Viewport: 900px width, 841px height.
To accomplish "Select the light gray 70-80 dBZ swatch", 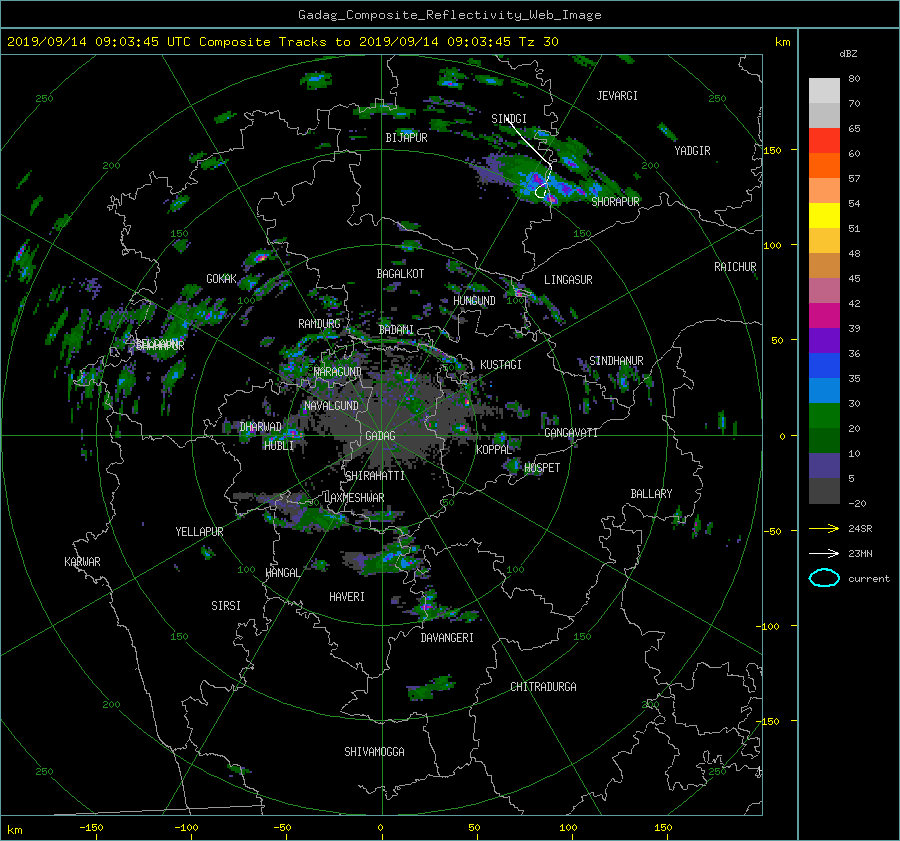I will (x=824, y=90).
